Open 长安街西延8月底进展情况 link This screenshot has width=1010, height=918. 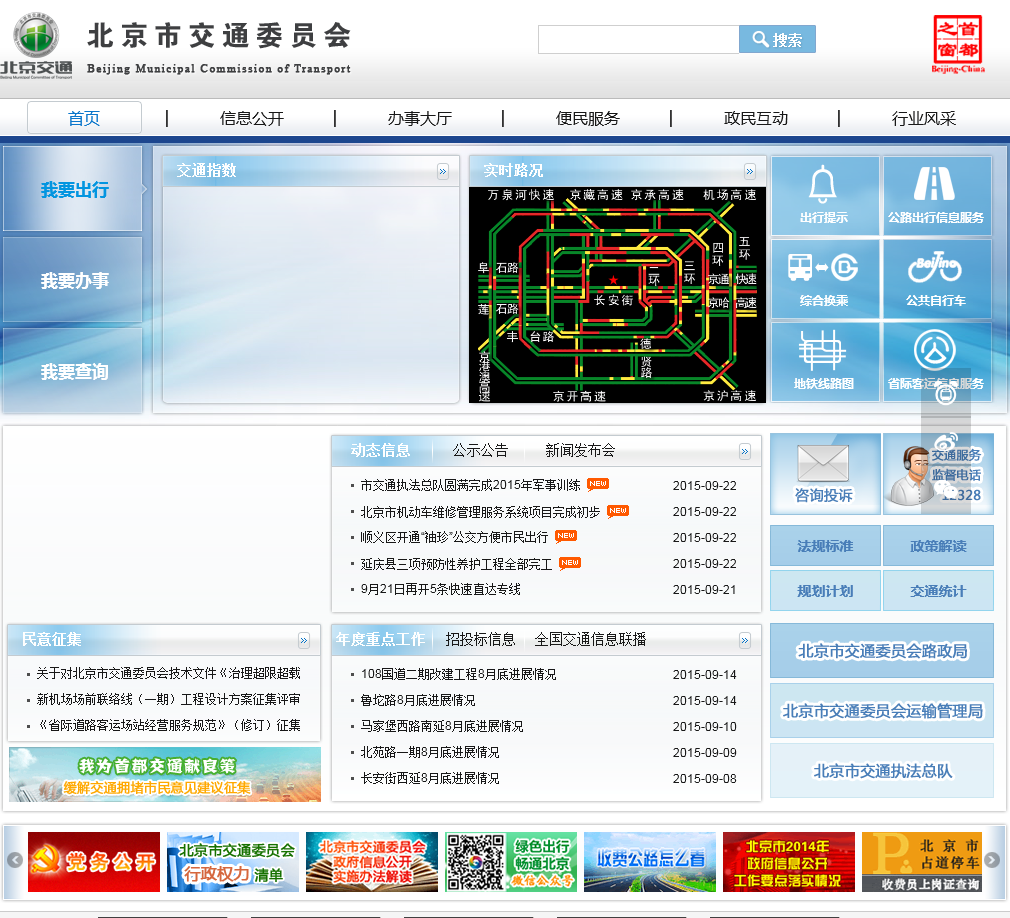[430, 778]
